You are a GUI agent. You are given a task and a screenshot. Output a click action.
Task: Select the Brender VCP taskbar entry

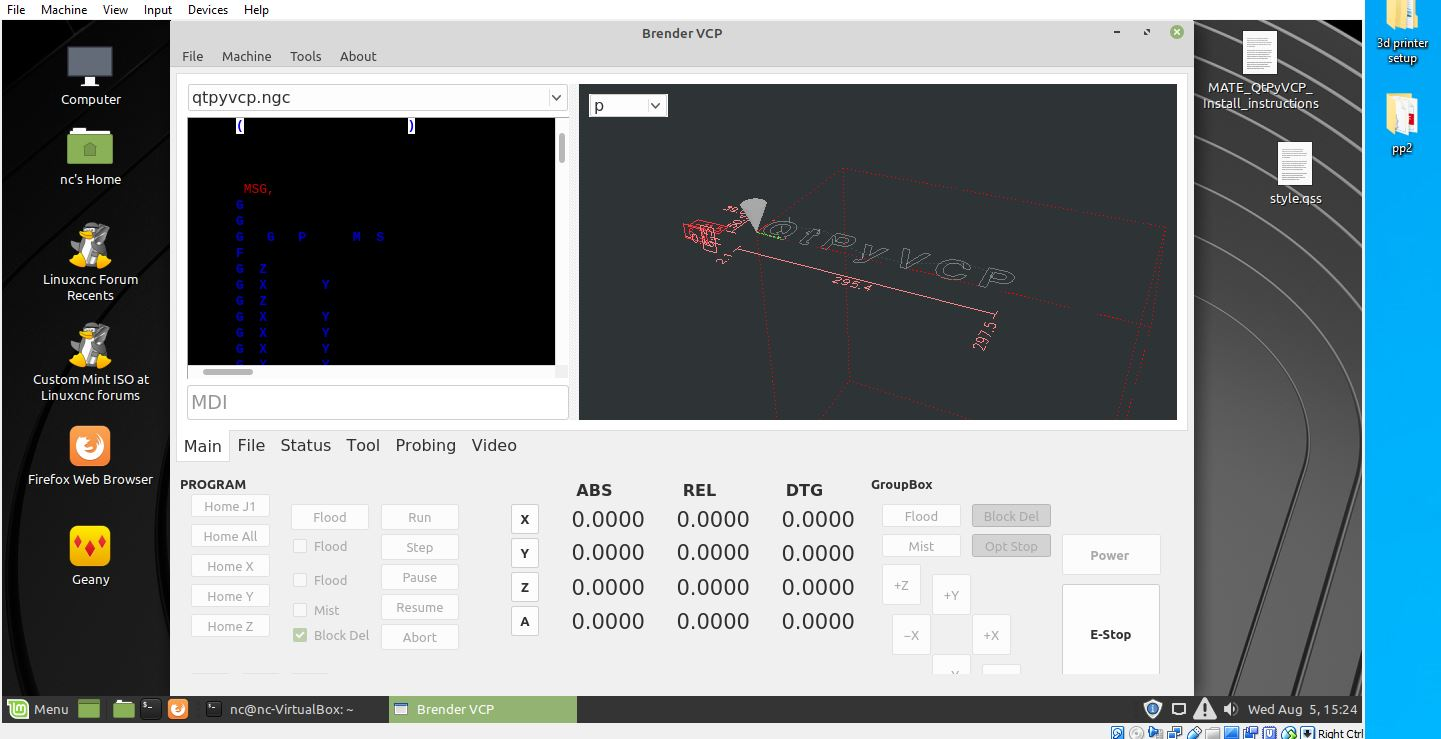coord(482,709)
